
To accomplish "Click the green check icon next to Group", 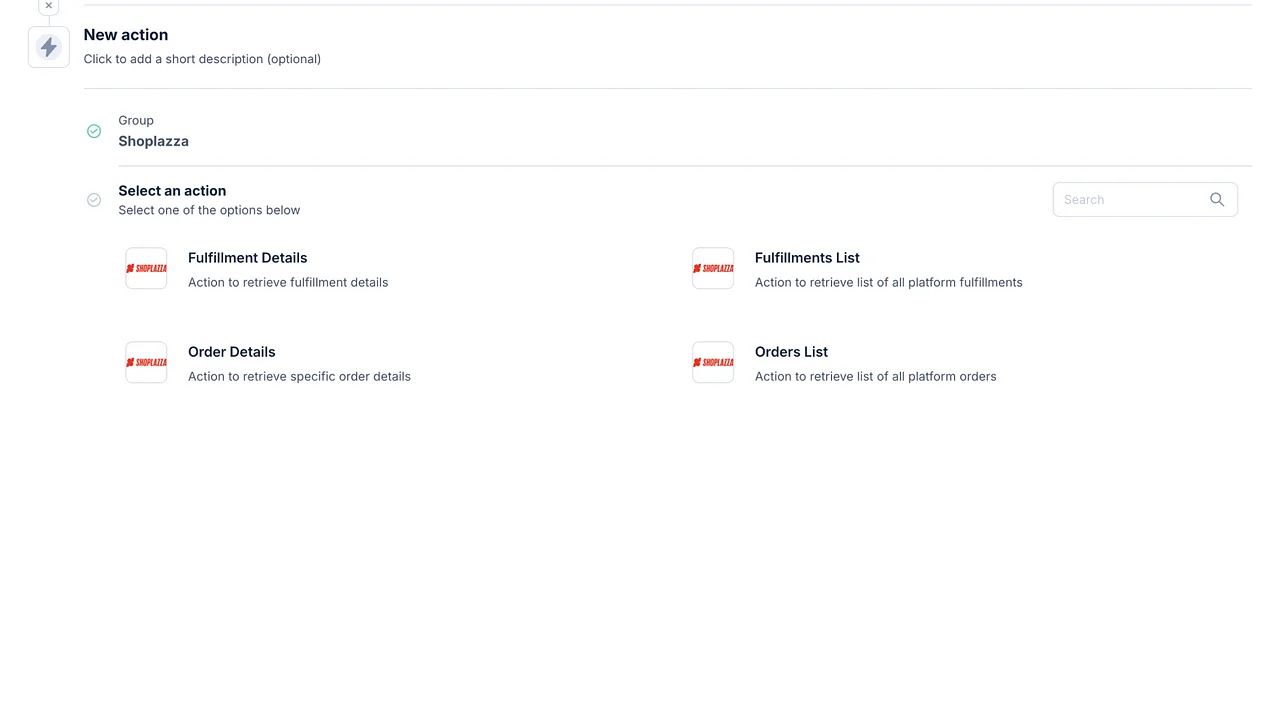I will 94,131.
